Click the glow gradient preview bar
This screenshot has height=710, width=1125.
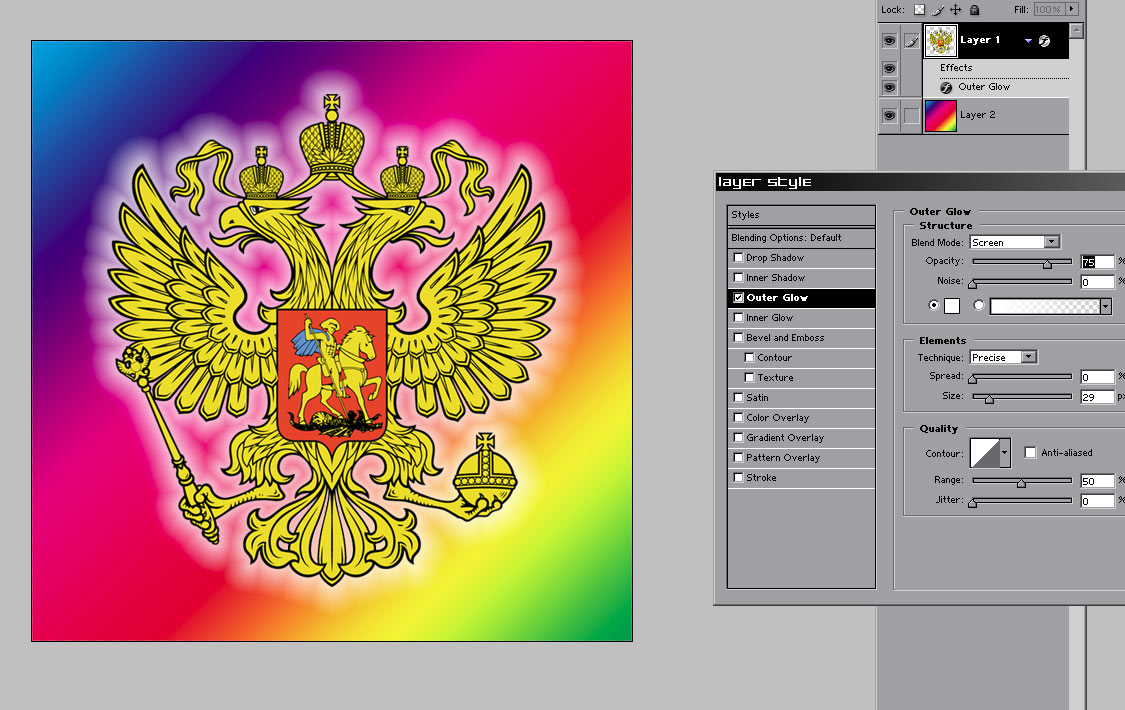pos(1045,306)
